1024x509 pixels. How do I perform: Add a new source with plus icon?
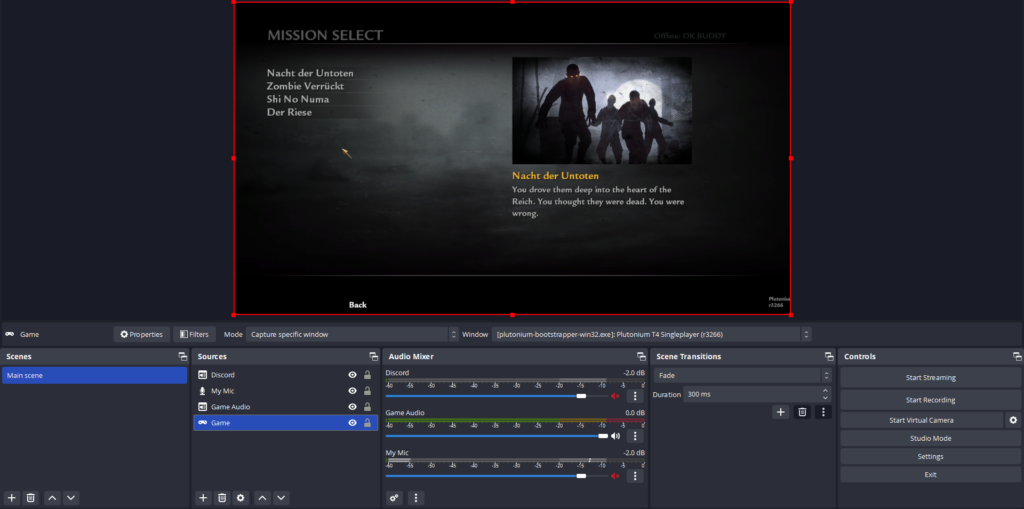pyautogui.click(x=203, y=498)
